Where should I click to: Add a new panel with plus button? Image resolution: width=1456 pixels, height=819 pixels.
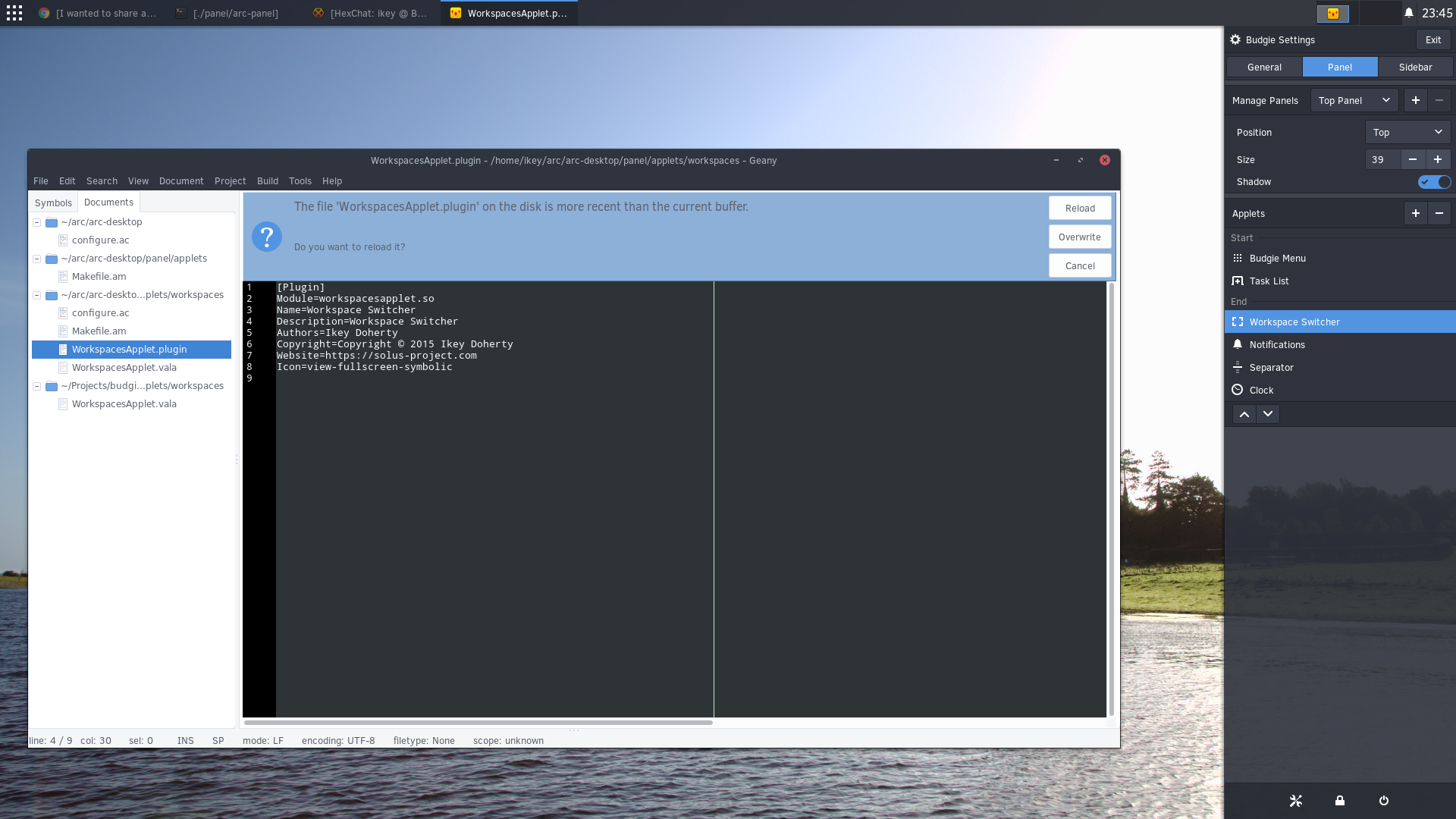click(1415, 100)
